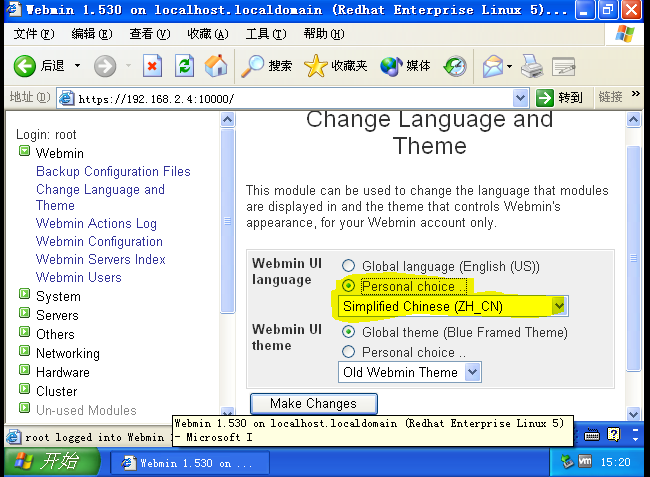Viewport: 650px width, 477px height.
Task: Select Global theme (Blue Framed Theme) radio
Action: click(x=348, y=332)
